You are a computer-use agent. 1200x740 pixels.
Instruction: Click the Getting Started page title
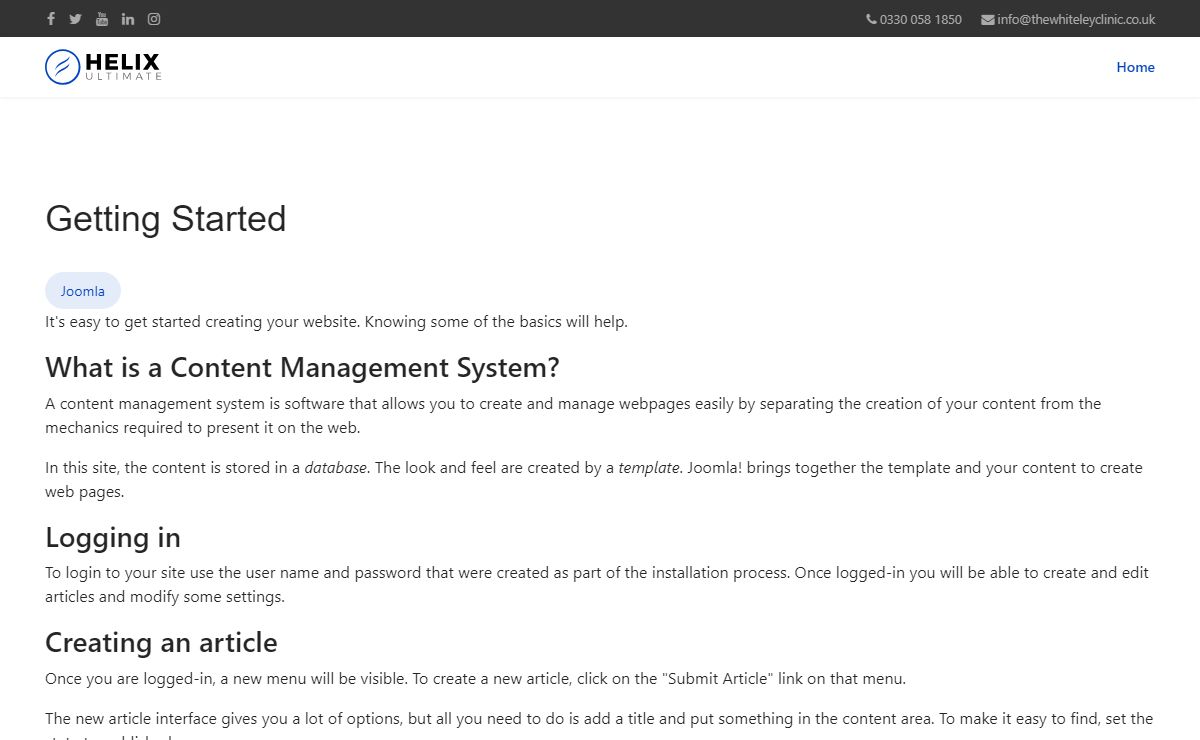[x=166, y=219]
